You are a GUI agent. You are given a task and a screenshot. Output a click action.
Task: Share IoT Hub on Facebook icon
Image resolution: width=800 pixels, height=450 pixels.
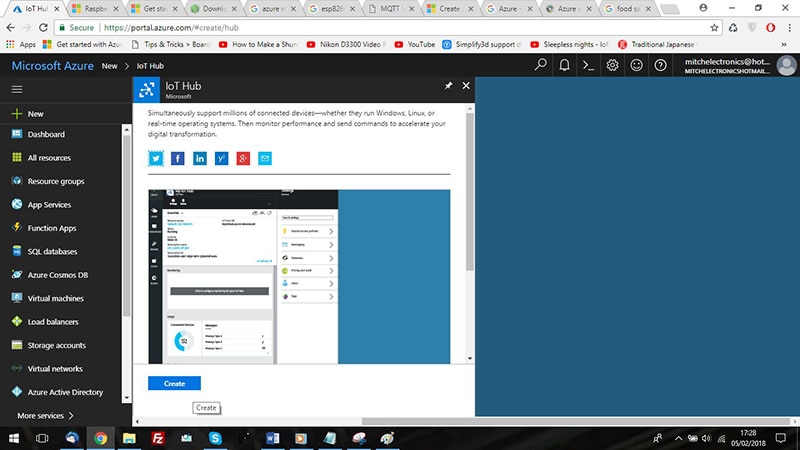point(178,158)
